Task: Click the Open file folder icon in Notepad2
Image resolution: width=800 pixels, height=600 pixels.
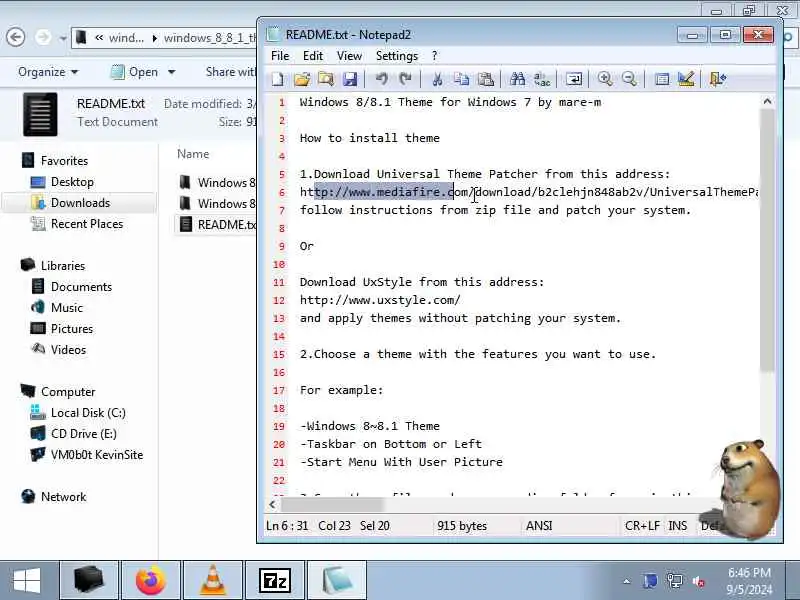Action: pos(302,79)
